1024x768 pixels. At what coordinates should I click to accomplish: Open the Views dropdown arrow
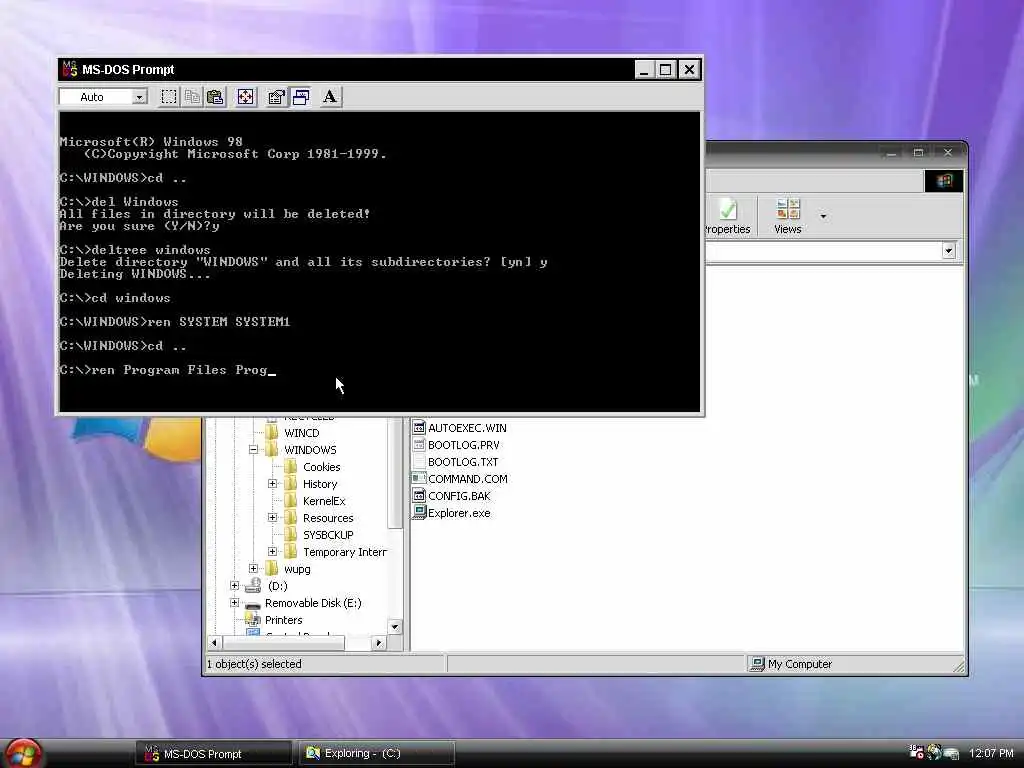(x=823, y=216)
